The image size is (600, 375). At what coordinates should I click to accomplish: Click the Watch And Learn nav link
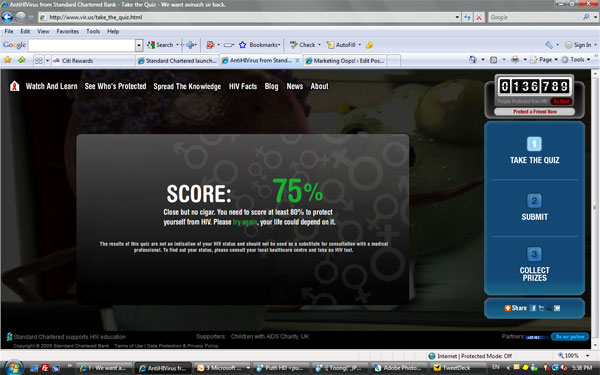tap(52, 86)
